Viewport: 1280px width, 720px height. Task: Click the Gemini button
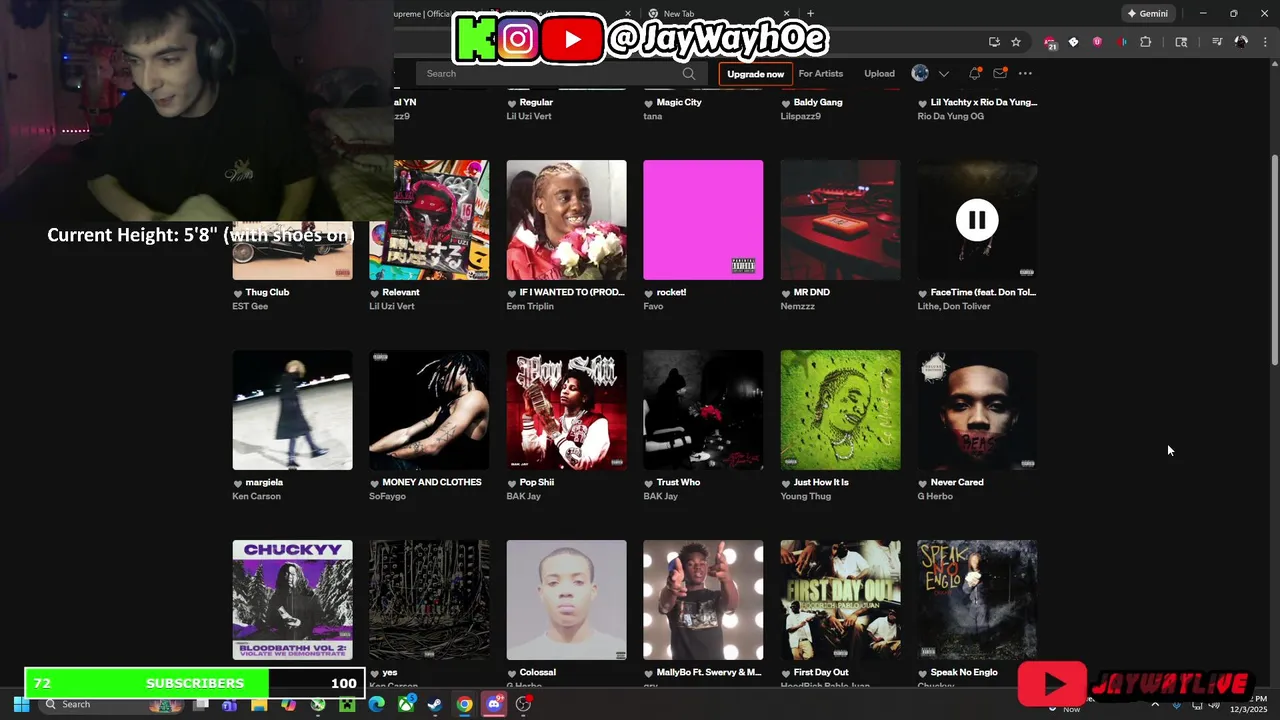coord(1147,14)
